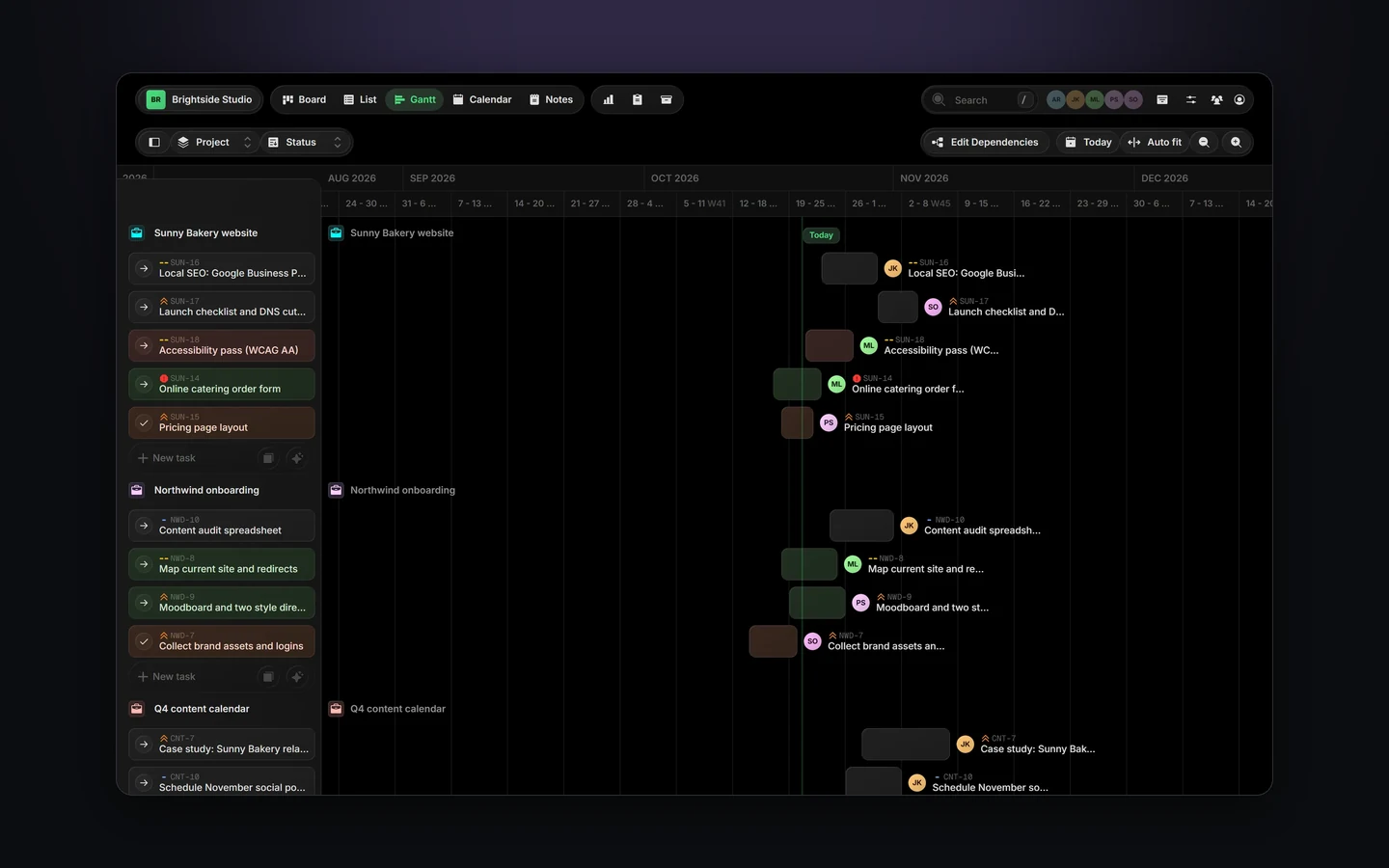1389x868 pixels.
Task: Click the template icon in Northwind's New task row
Action: [x=268, y=677]
